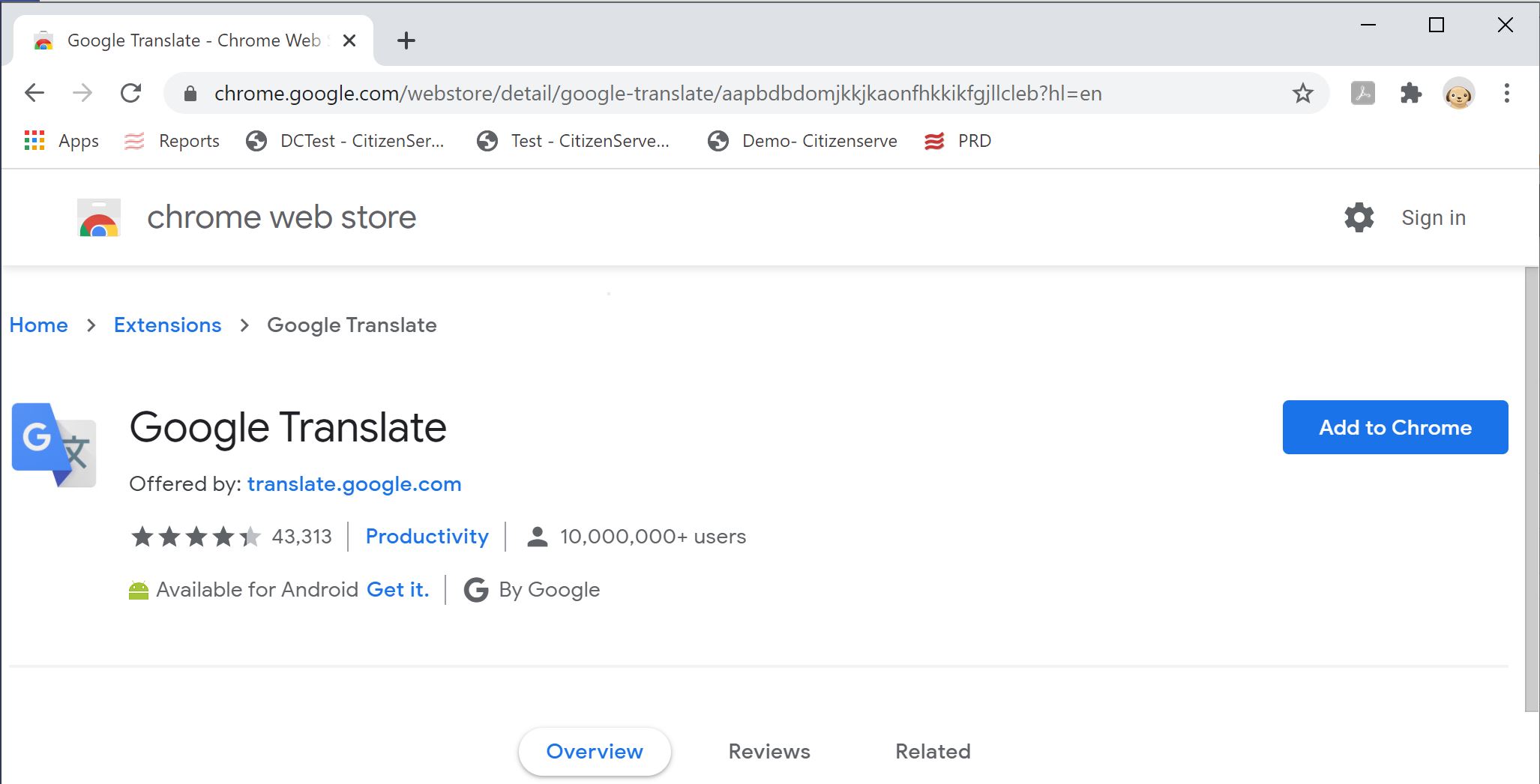1540x784 pixels.
Task: Open a new browser tab
Action: [x=406, y=40]
